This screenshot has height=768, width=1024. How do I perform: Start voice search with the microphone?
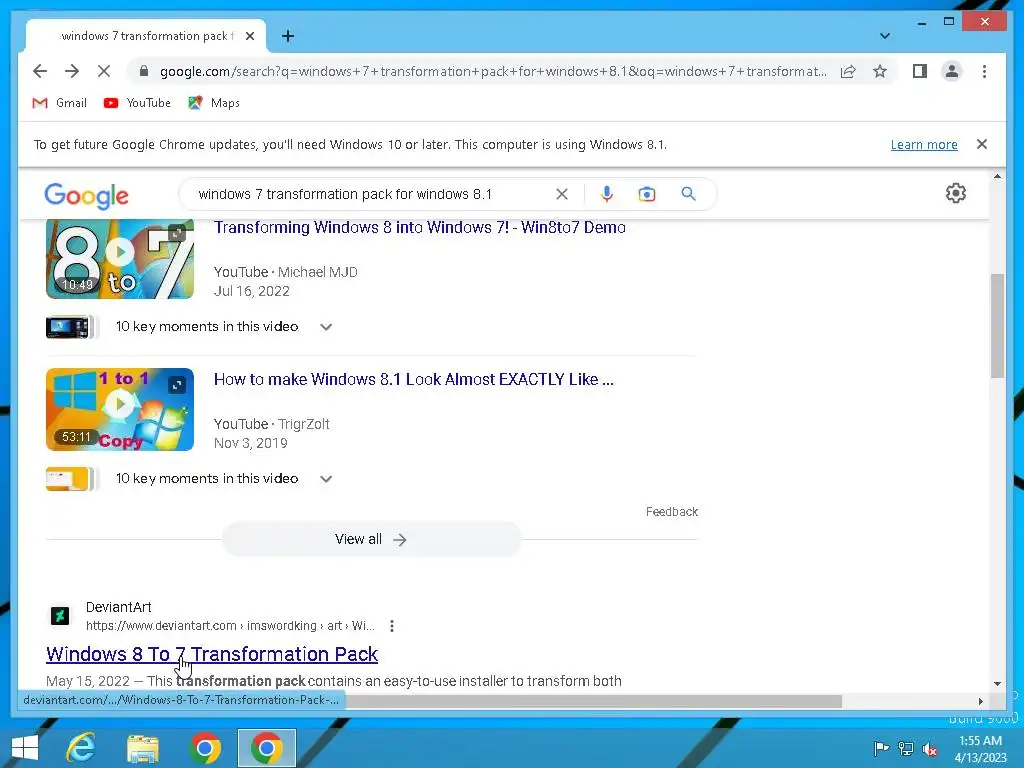607,194
